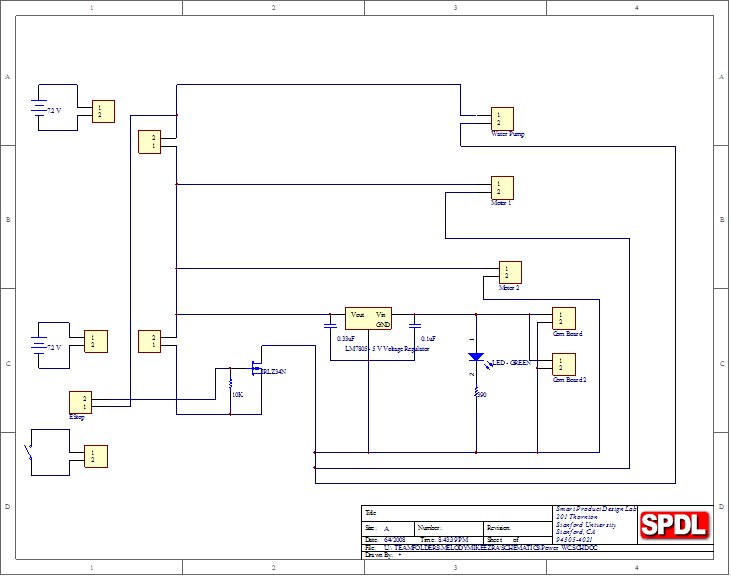731x577 pixels.
Task: Select the Motor 1 connector block
Action: [x=501, y=187]
